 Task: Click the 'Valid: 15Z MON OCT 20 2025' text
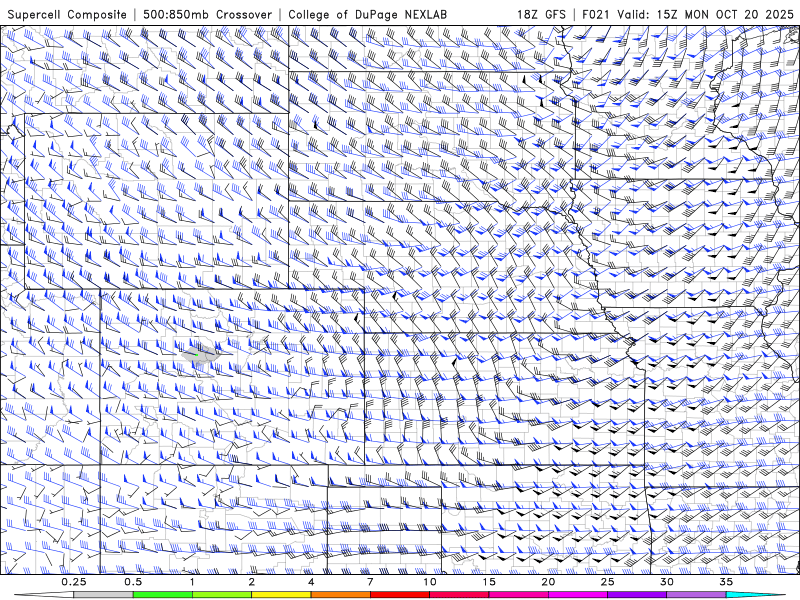705,14
